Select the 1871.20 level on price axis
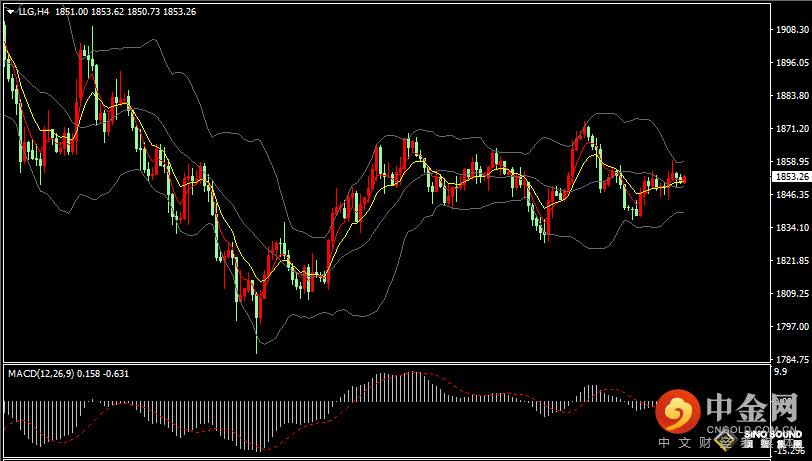The image size is (812, 461). point(792,128)
